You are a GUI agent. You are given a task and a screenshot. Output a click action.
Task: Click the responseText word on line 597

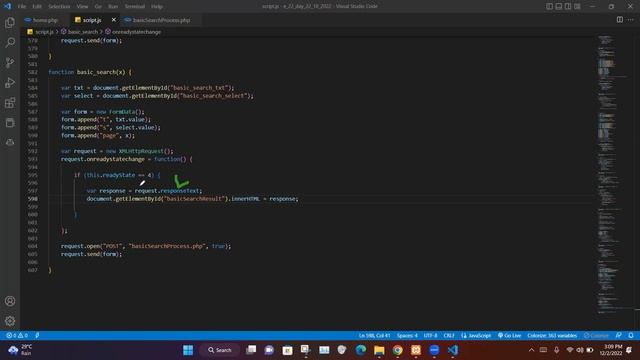(180, 191)
